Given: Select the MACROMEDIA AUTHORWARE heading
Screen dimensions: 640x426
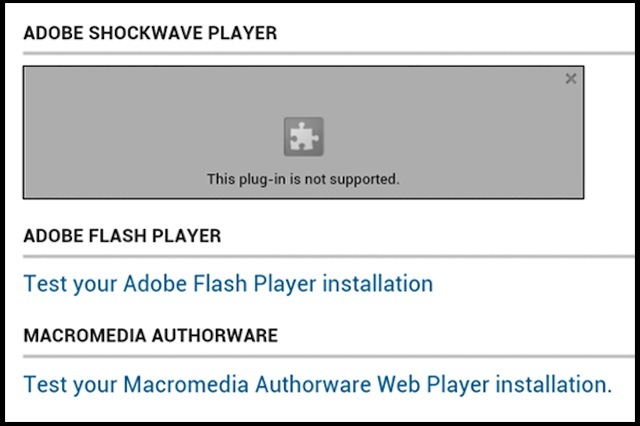Looking at the screenshot, I should pos(151,335).
